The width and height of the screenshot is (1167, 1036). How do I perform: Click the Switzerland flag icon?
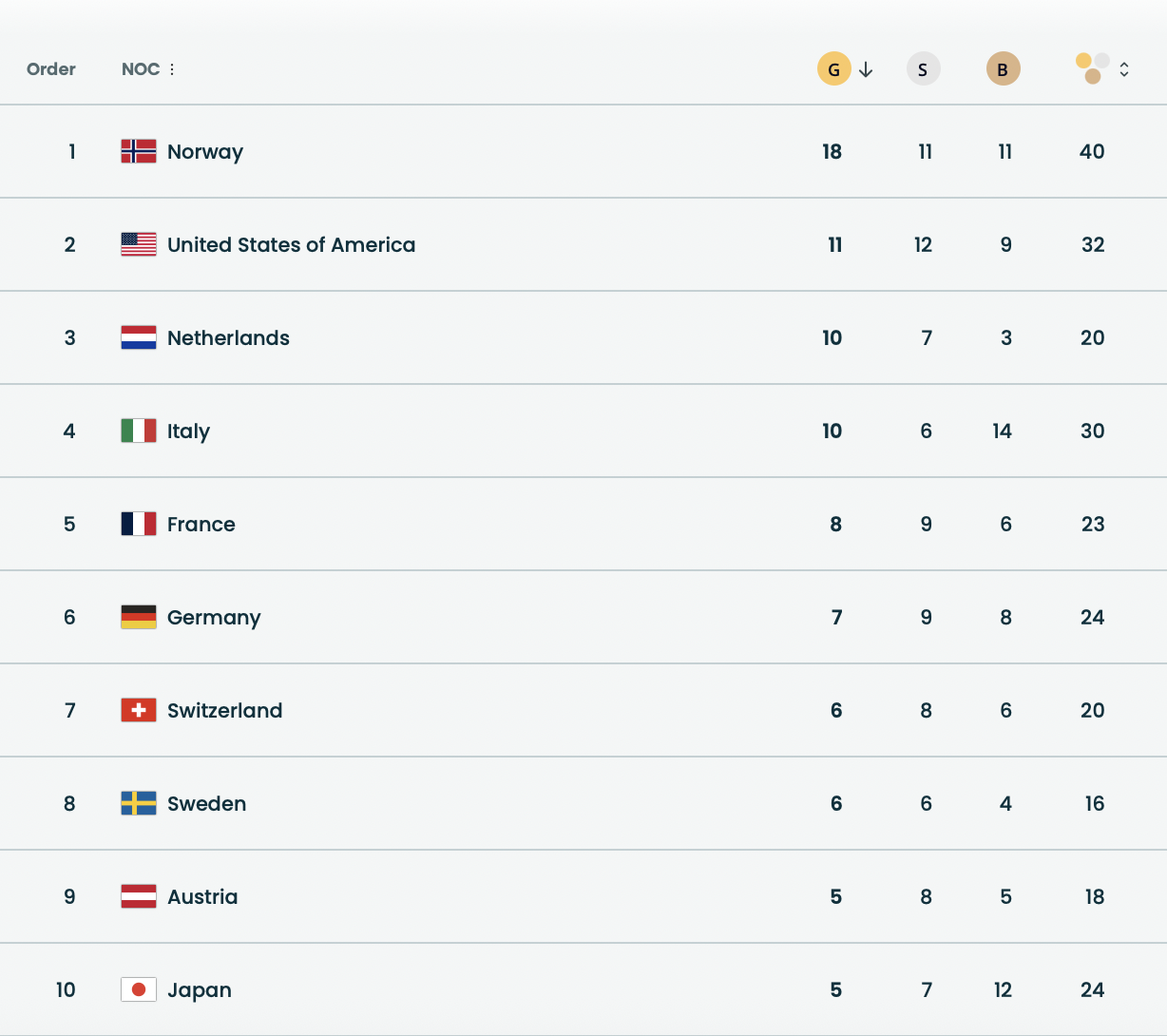(x=139, y=710)
